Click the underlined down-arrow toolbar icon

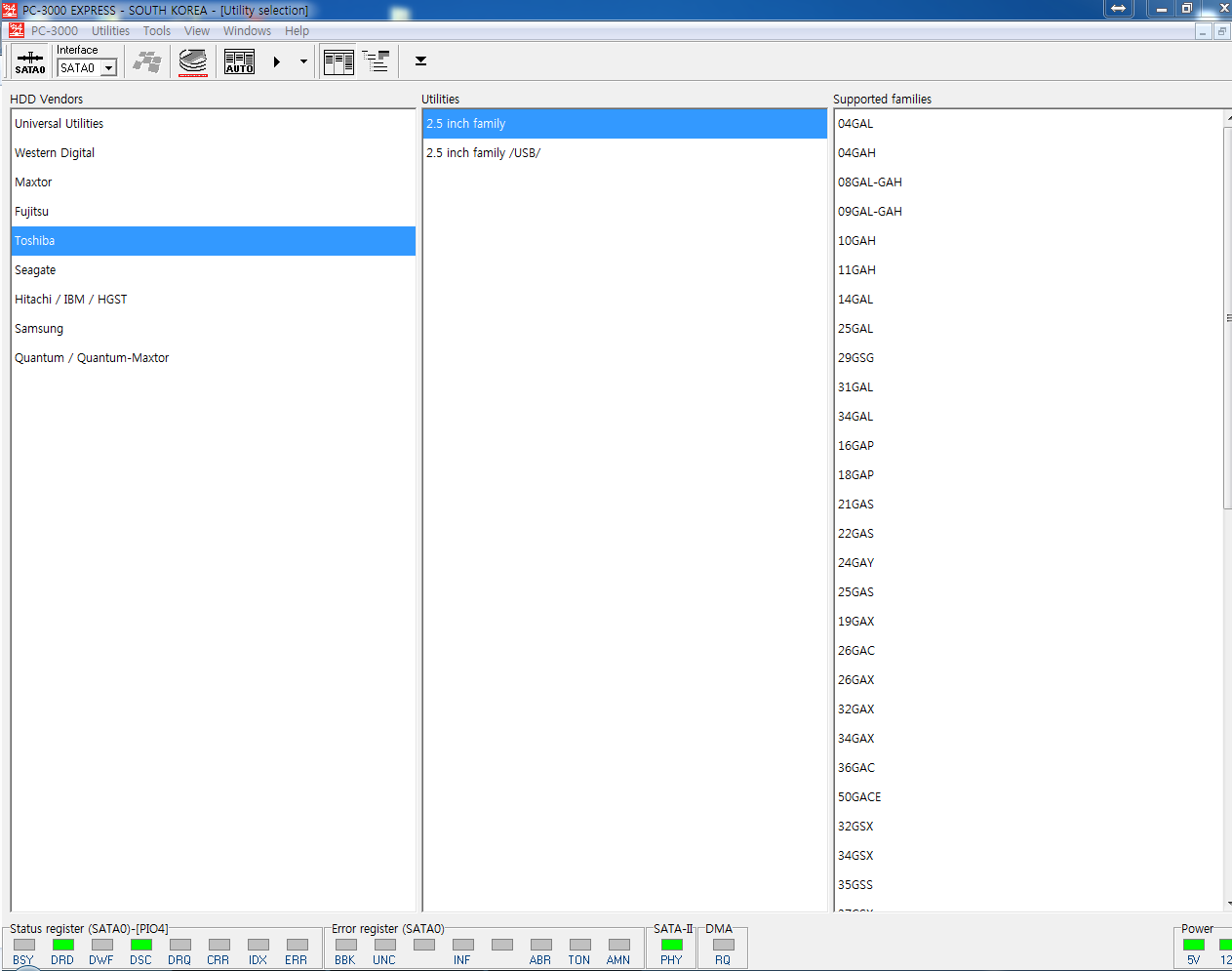420,61
